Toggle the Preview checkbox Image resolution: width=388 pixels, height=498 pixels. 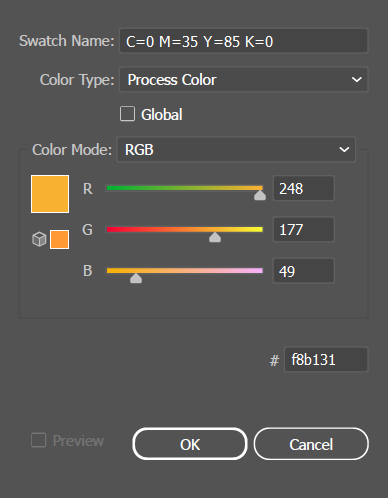point(38,440)
